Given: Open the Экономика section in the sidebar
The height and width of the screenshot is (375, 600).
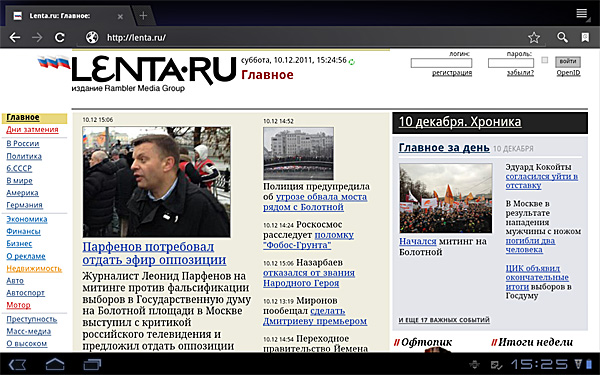Looking at the screenshot, I should (27, 219).
